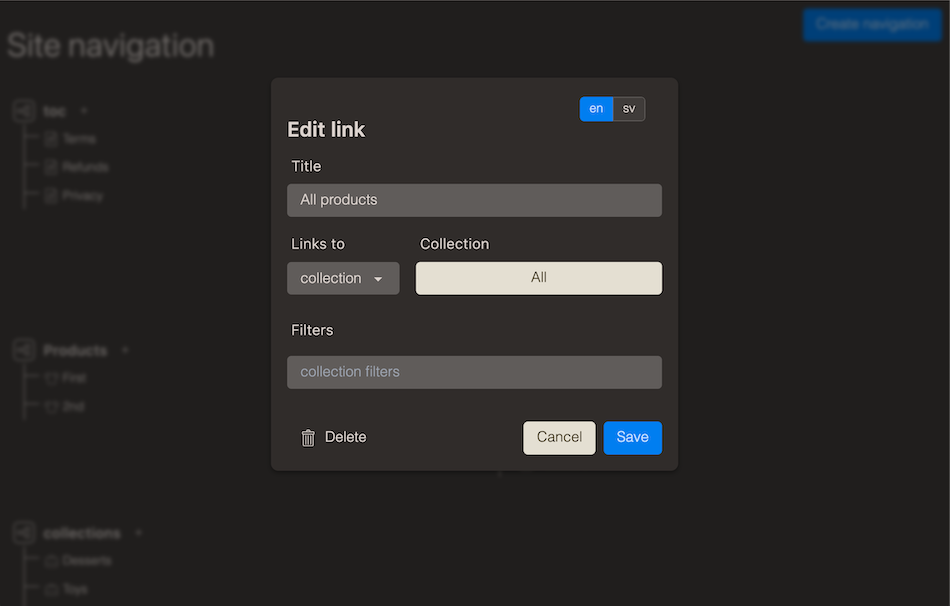This screenshot has width=950, height=606.
Task: Click the Create navigation button
Action: (x=872, y=25)
